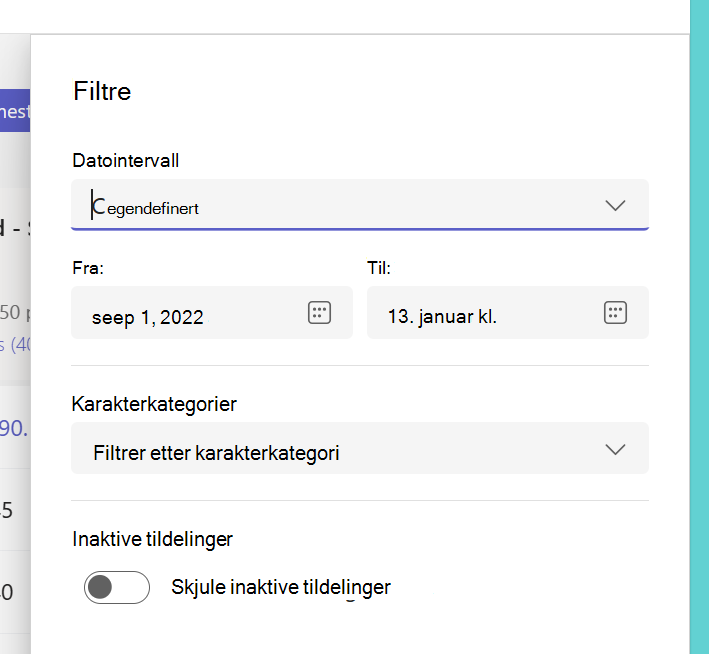Screen dimensions: 709x654
Task: Click the 'Fra:' label above start date
Action: pos(88,268)
